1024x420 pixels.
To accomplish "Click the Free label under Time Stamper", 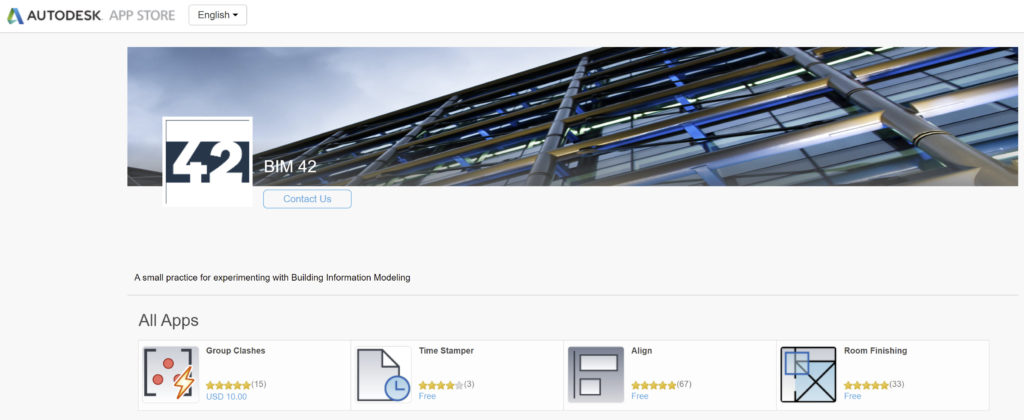I will (427, 396).
